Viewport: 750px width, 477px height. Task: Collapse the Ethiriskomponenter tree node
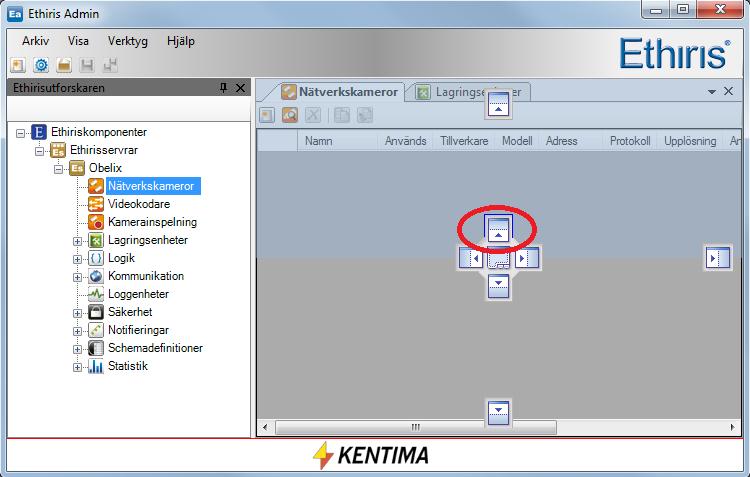pos(21,133)
